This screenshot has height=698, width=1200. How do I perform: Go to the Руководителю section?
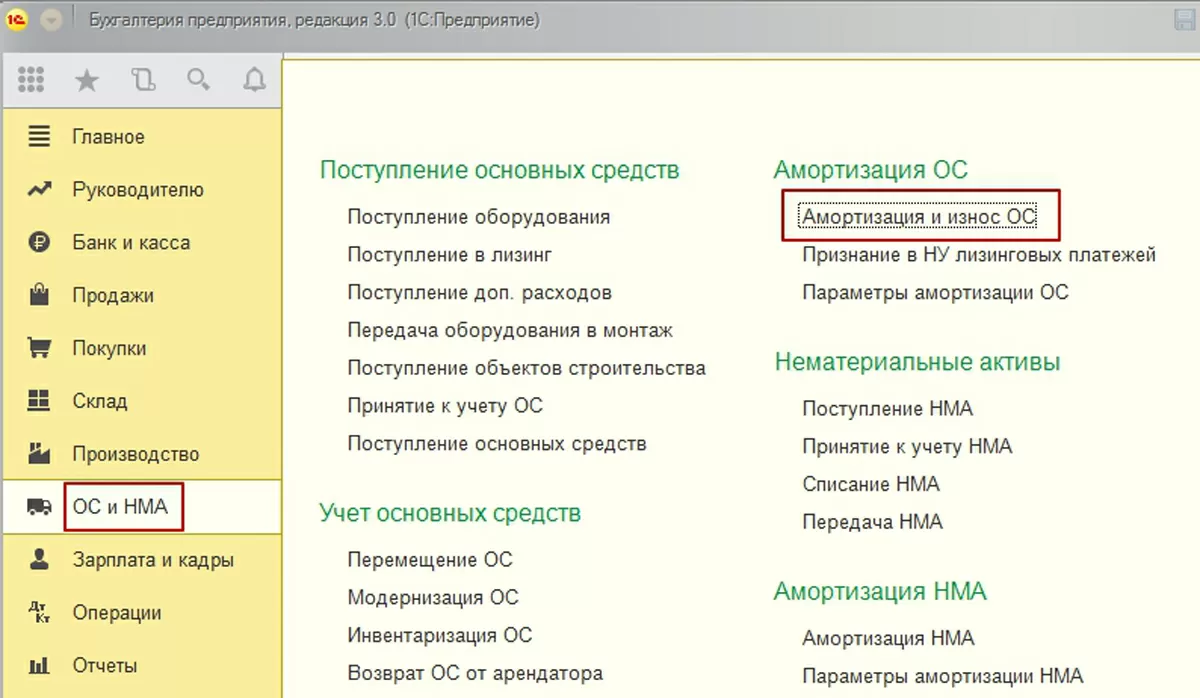click(x=138, y=190)
